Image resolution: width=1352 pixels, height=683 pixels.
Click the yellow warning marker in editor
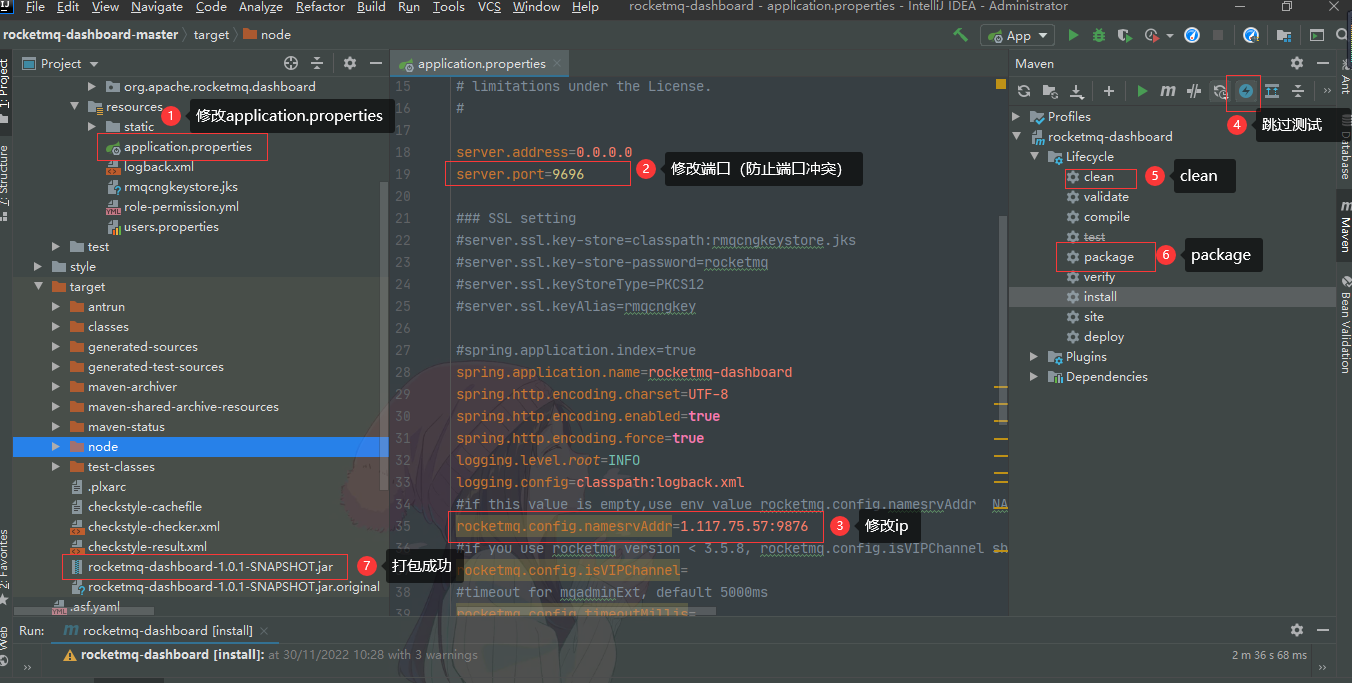point(998,86)
